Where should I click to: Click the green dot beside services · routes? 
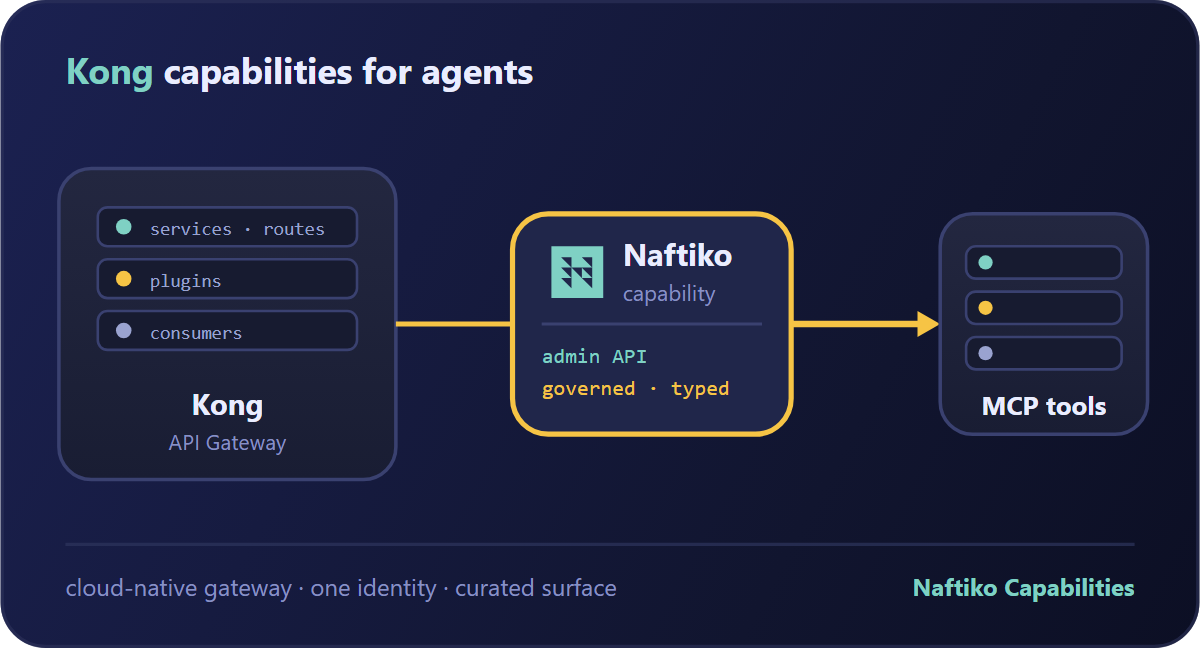pos(124,227)
